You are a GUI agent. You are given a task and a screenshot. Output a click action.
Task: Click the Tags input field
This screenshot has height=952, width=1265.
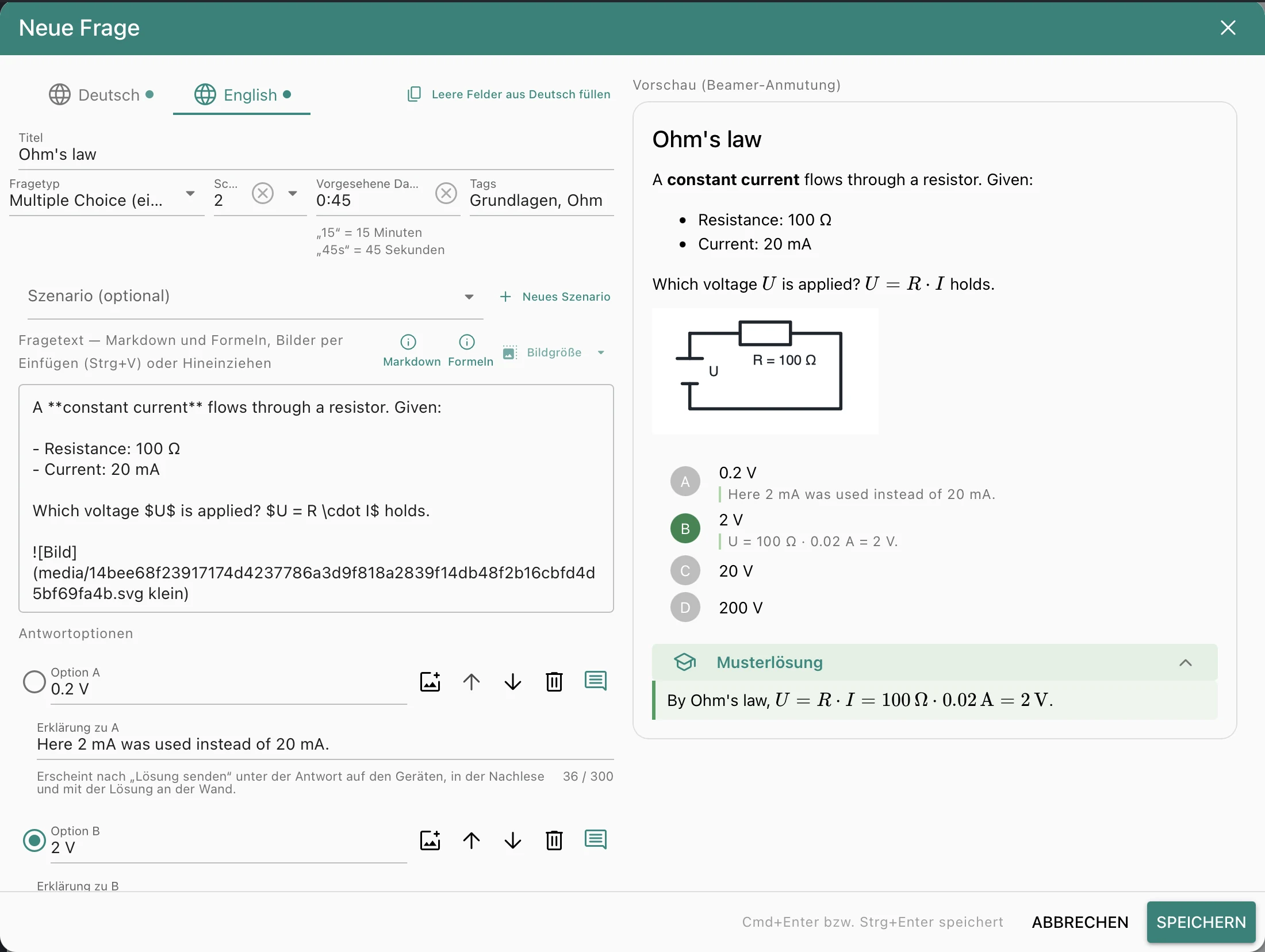[x=542, y=195]
